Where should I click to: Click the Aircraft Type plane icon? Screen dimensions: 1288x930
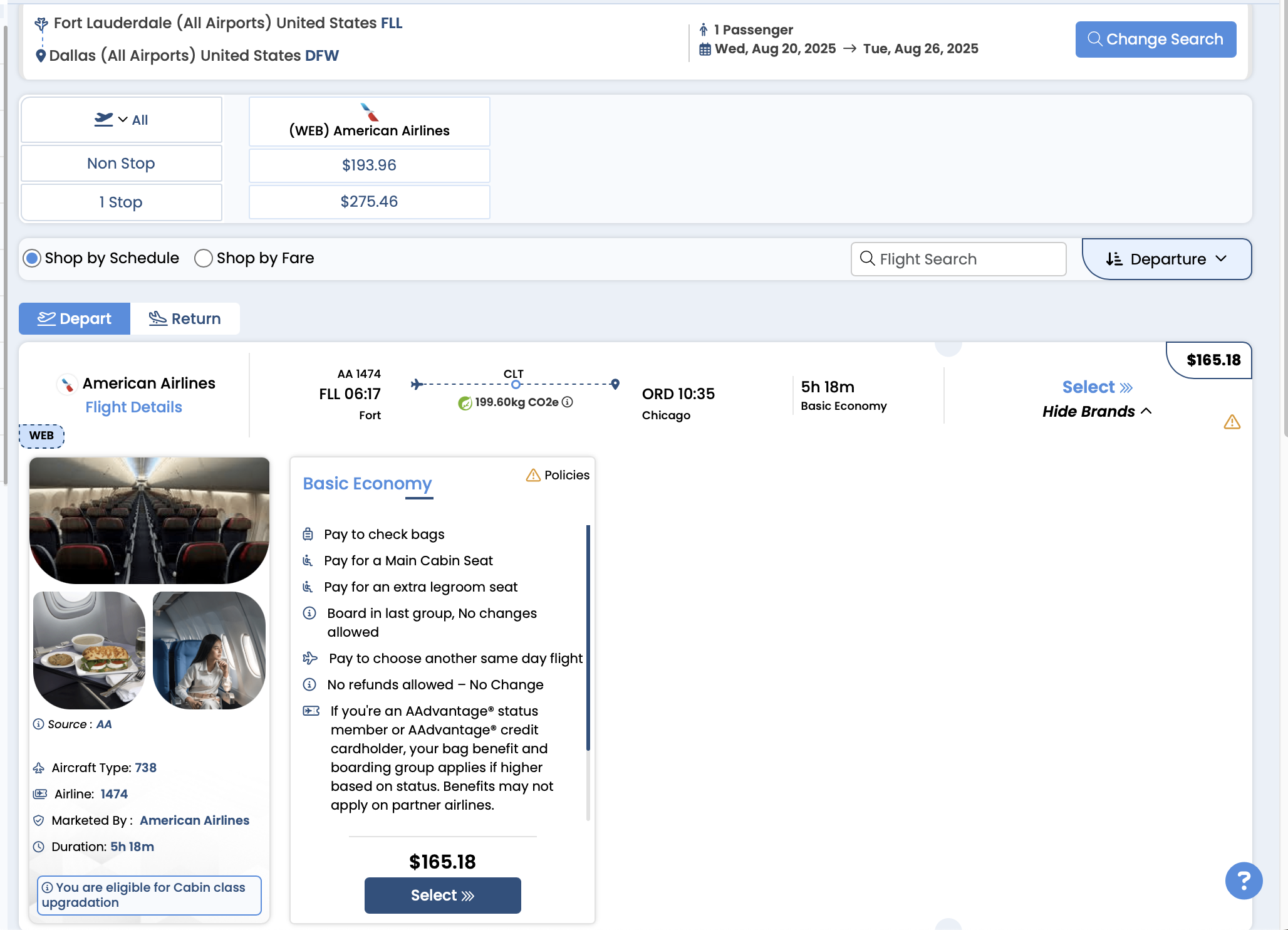(x=39, y=768)
